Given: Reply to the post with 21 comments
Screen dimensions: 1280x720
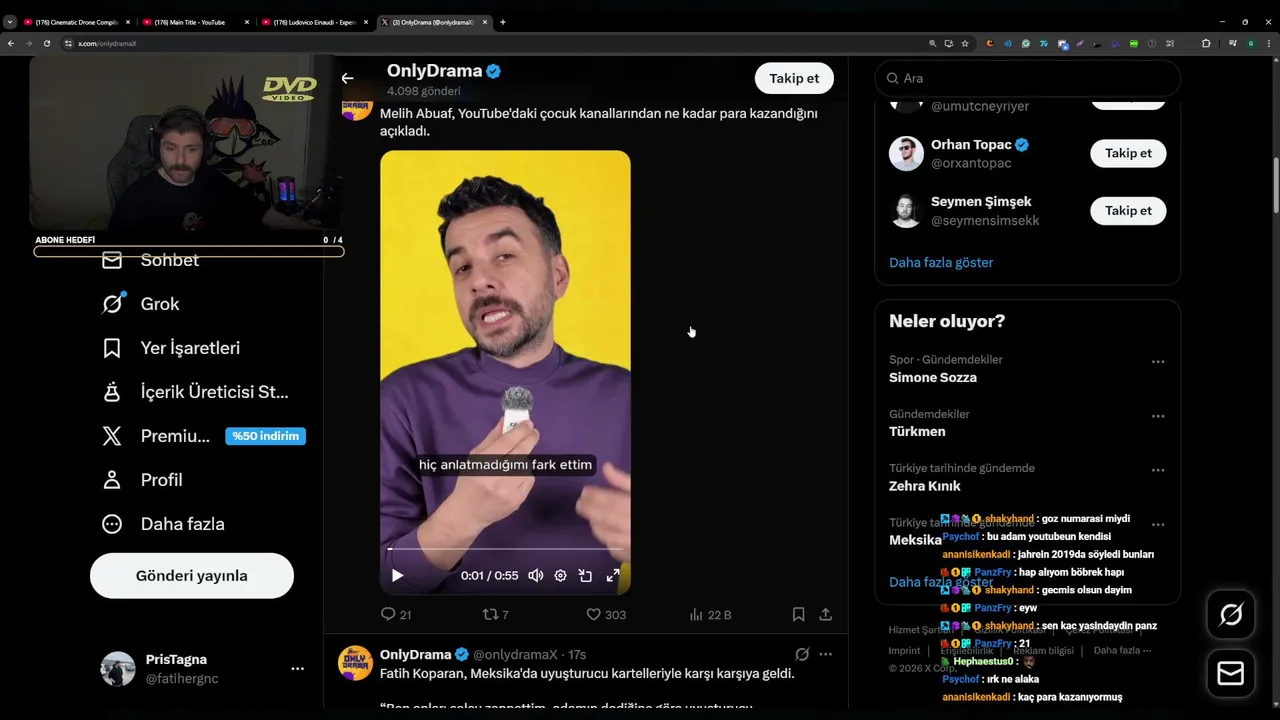Looking at the screenshot, I should [x=396, y=614].
